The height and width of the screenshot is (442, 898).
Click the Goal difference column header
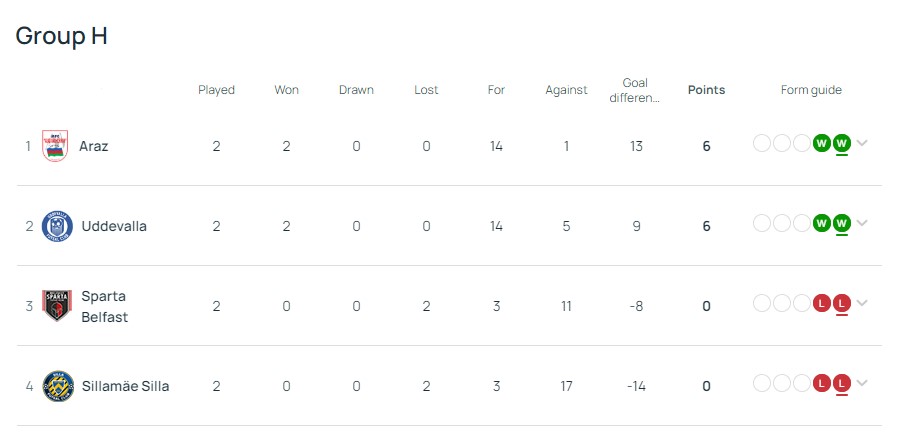click(635, 90)
